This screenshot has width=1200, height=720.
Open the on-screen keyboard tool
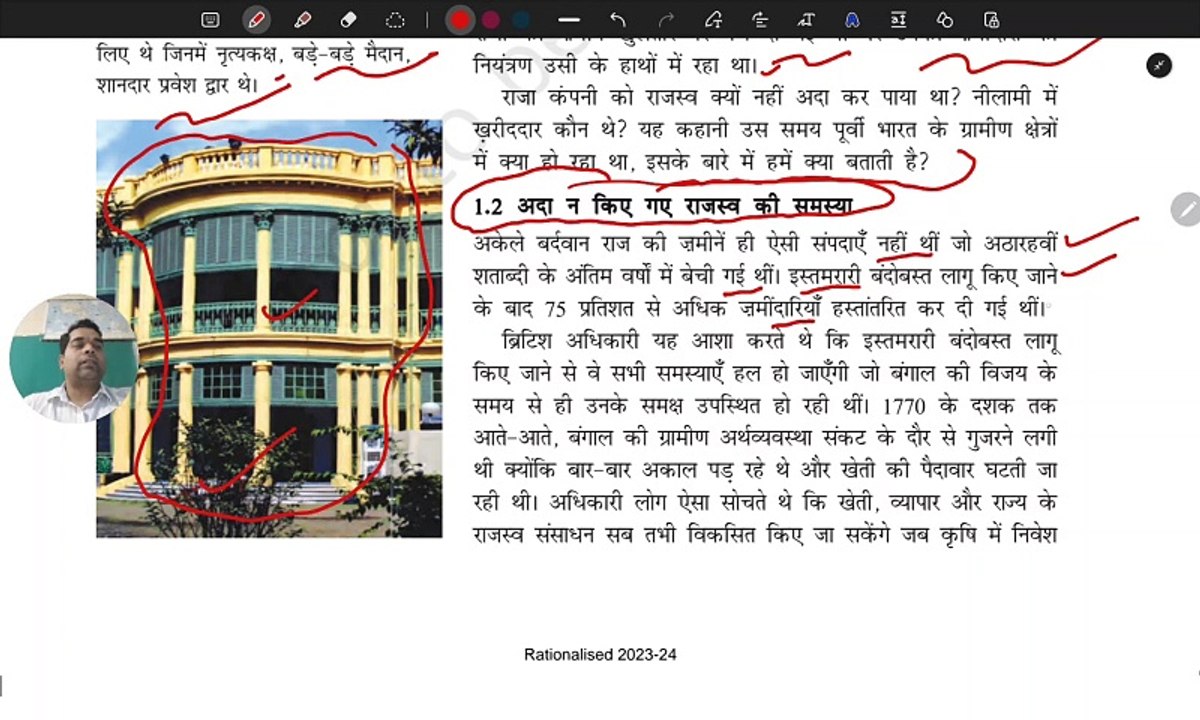pos(210,19)
